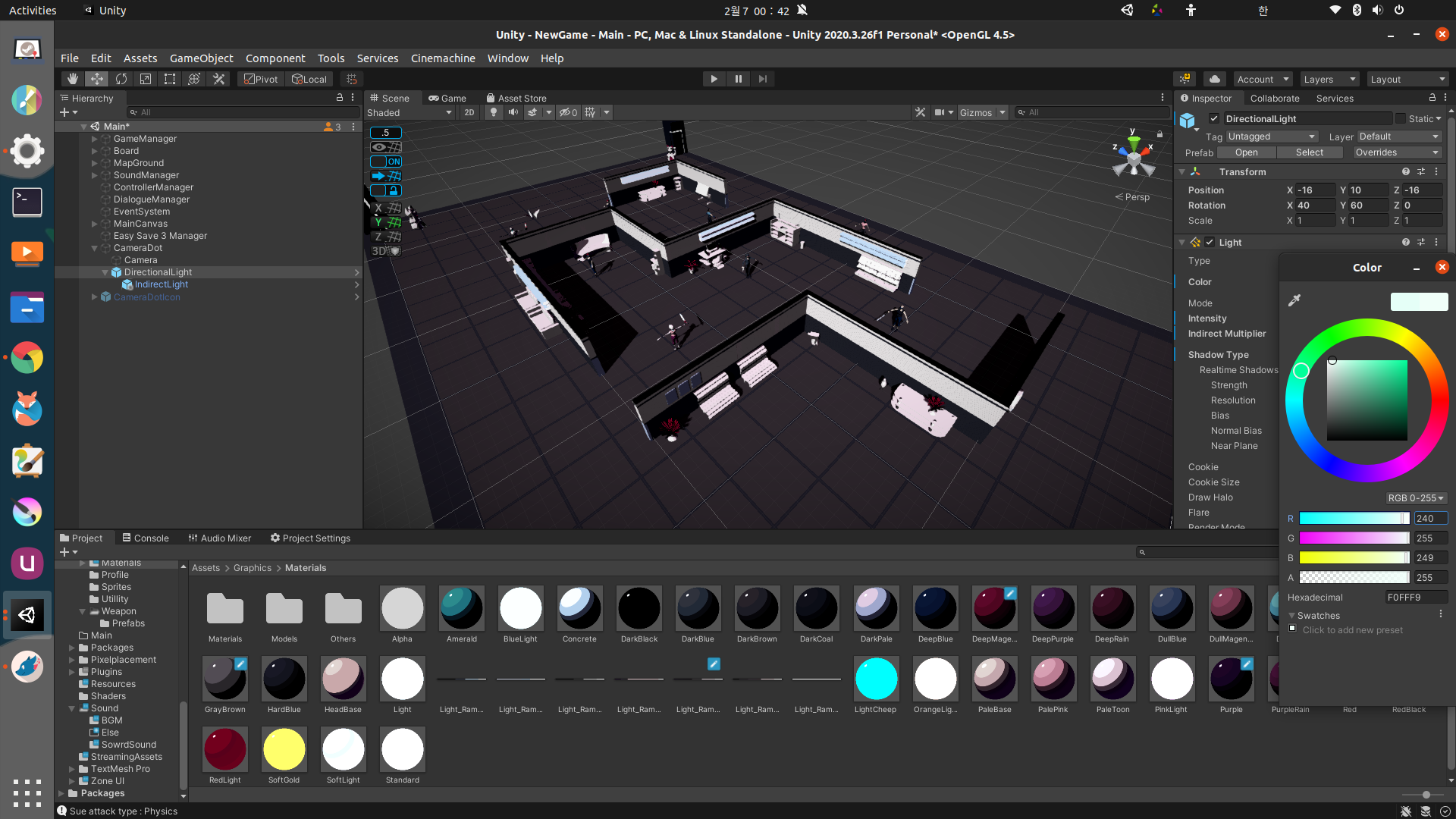1456x819 pixels.
Task: Toggle scene visibility eye overlay
Action: tap(386, 147)
